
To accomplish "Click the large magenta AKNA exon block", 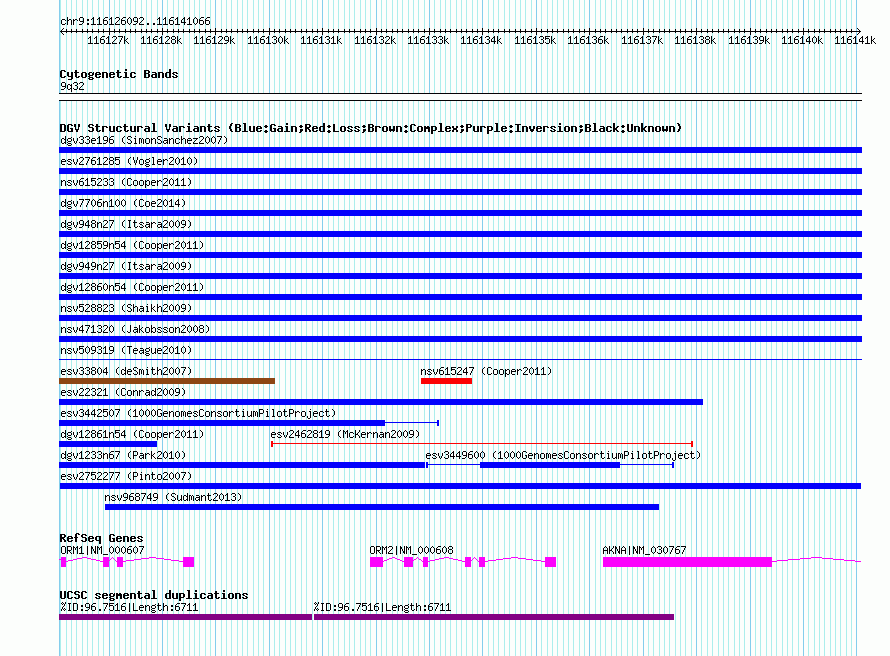I will [687, 562].
